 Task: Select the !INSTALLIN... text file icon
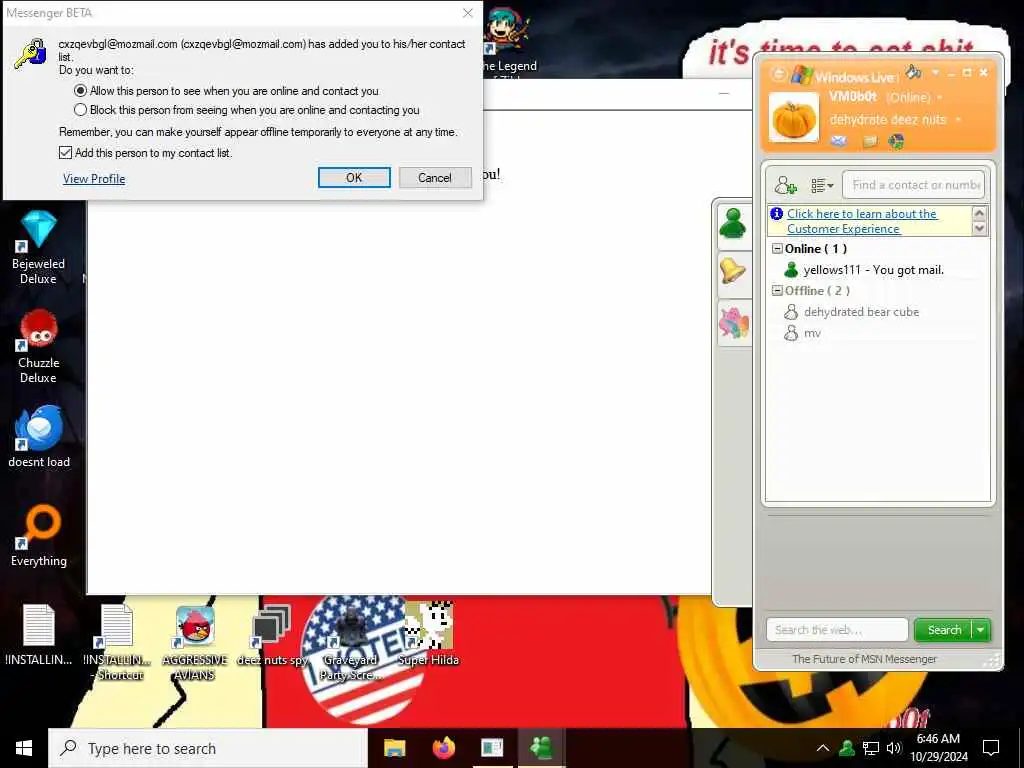tap(39, 635)
